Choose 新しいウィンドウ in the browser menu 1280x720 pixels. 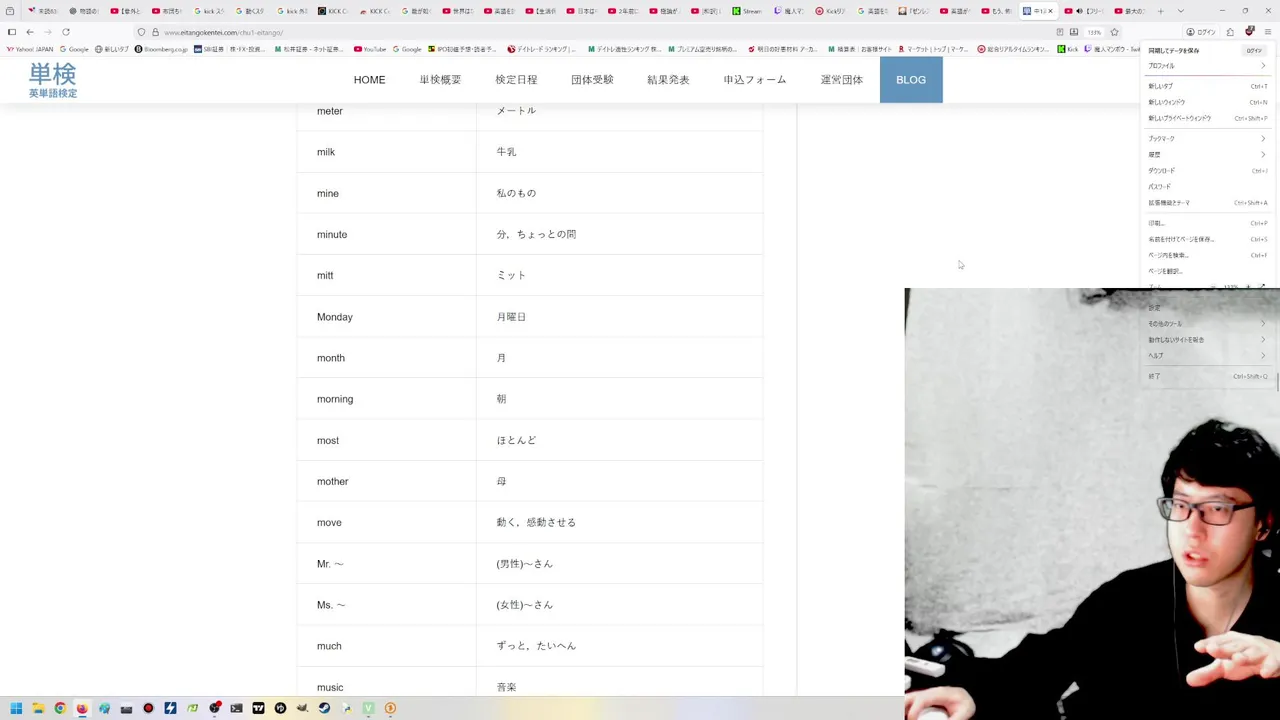tap(1206, 102)
